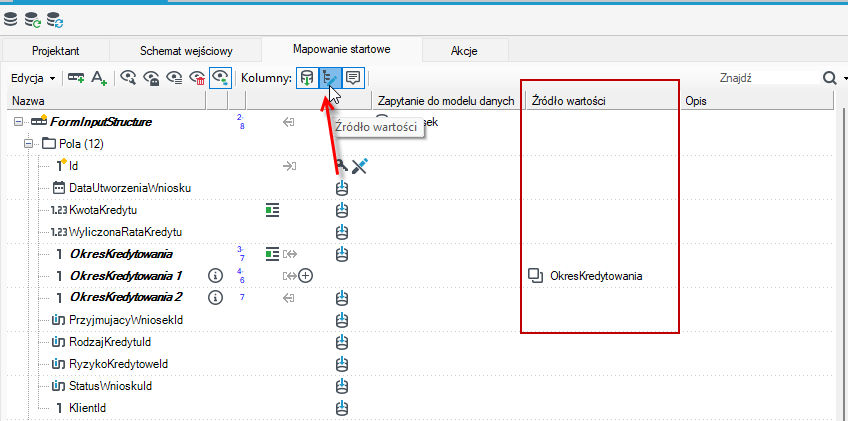Click the 2-8 reference number on FormInputStructure

(241, 123)
